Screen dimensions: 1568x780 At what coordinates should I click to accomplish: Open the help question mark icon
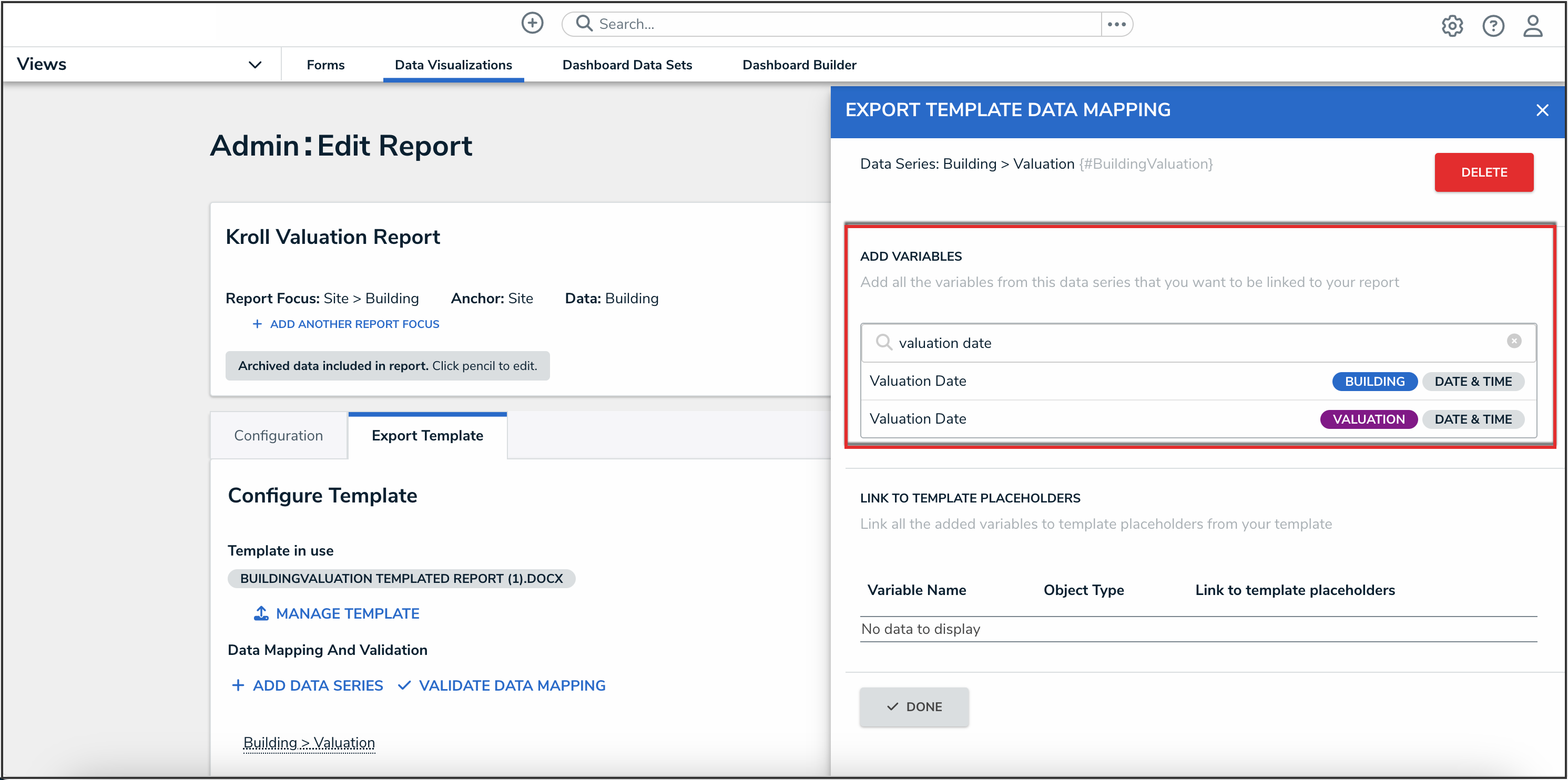[1492, 26]
